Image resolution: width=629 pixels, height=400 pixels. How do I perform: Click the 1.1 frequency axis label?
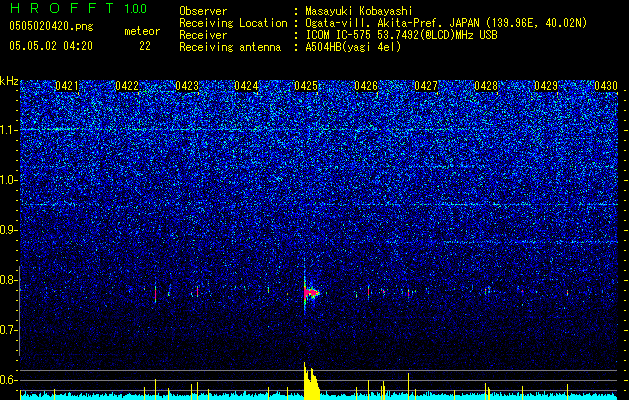[8, 130]
